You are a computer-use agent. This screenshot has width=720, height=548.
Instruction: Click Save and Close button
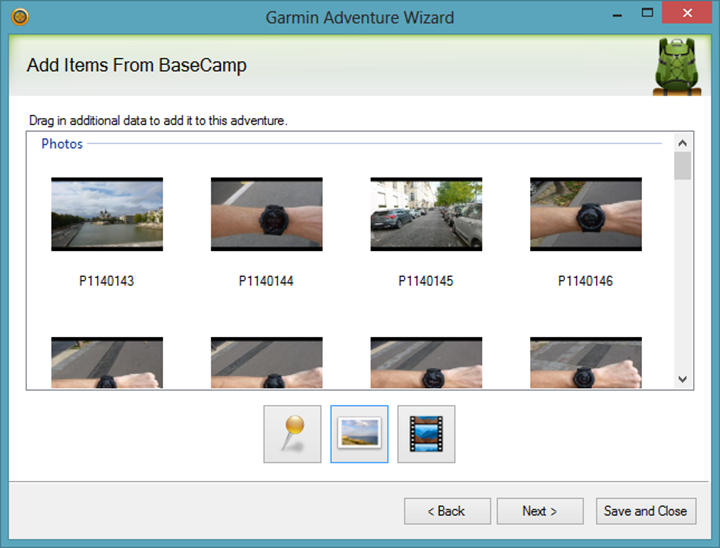[x=646, y=511]
